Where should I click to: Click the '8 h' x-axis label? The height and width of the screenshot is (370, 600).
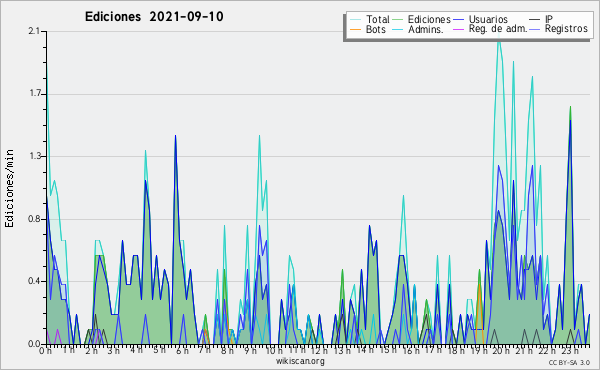[227, 350]
